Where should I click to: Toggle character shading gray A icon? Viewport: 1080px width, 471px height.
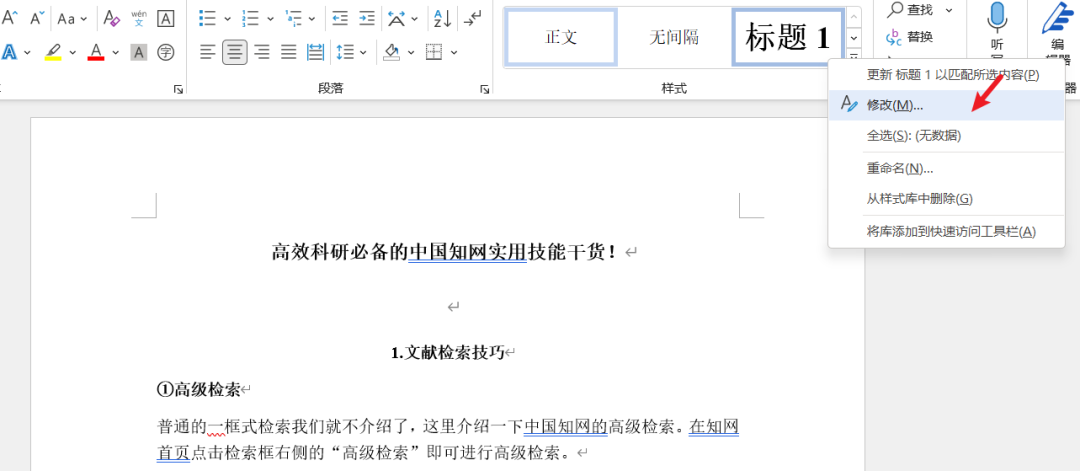(138, 52)
